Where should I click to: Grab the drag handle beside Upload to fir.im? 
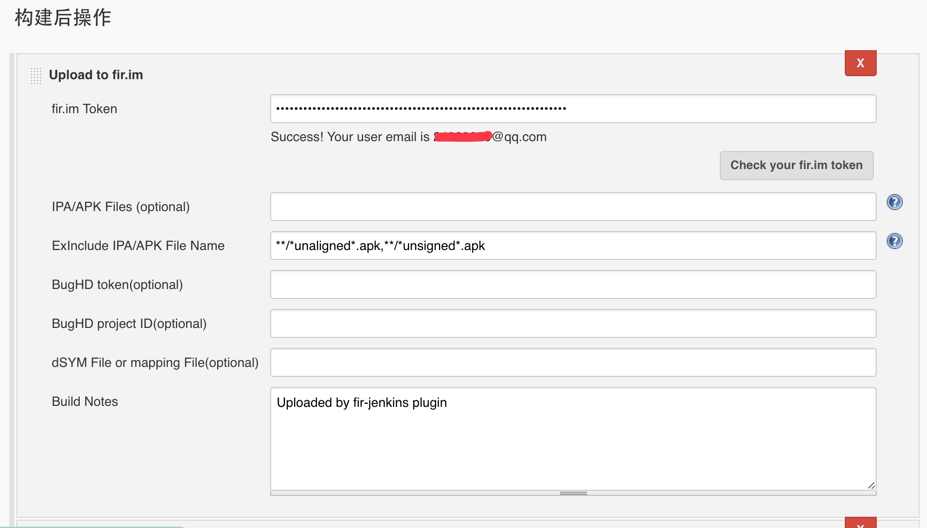35,75
